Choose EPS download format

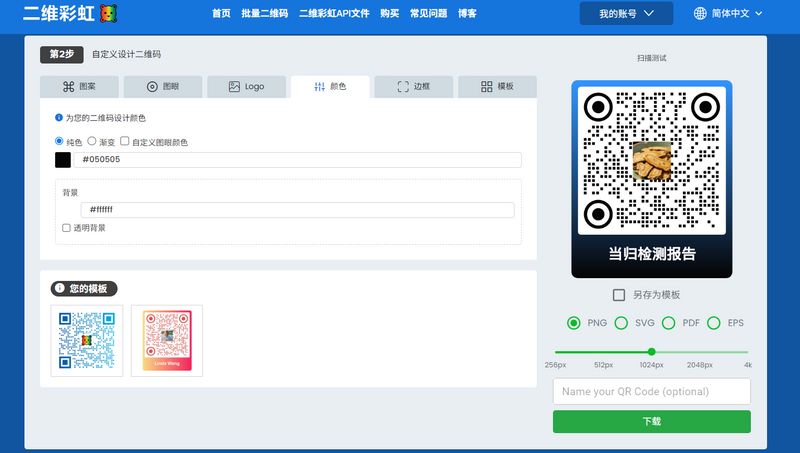[x=714, y=323]
